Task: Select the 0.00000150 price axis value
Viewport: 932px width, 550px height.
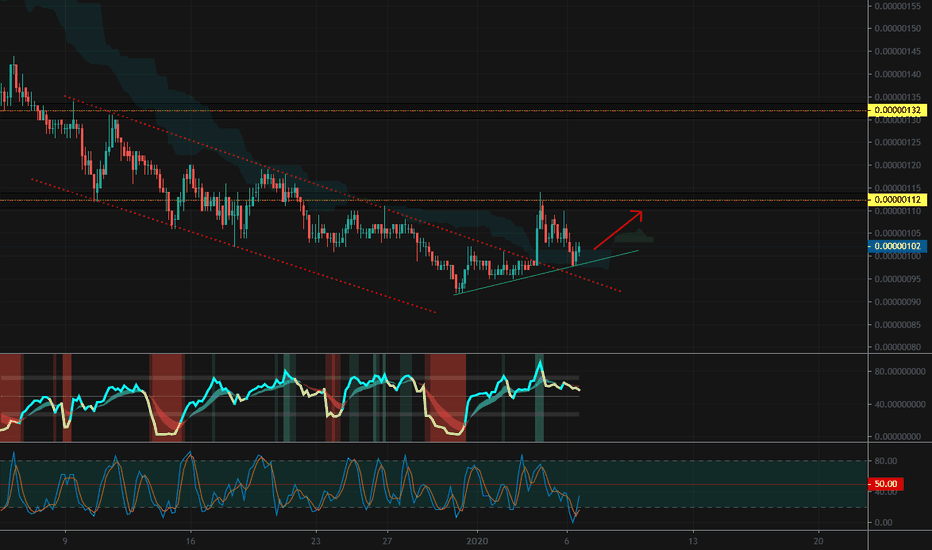Action: pyautogui.click(x=898, y=29)
